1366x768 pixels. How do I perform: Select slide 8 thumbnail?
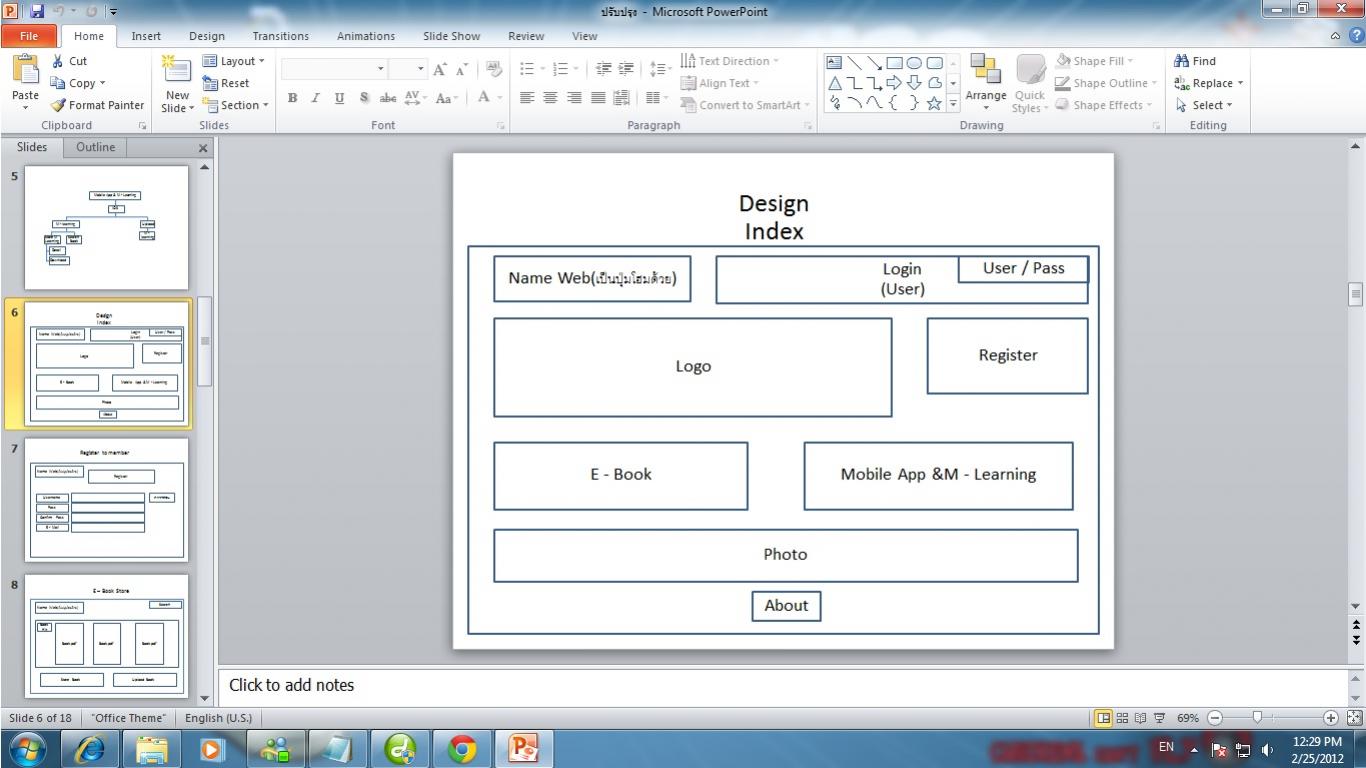click(x=106, y=636)
